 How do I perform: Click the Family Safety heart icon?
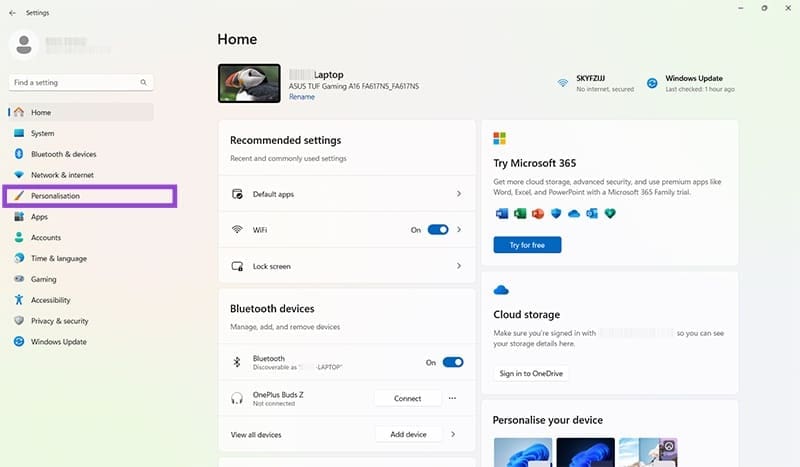610,213
